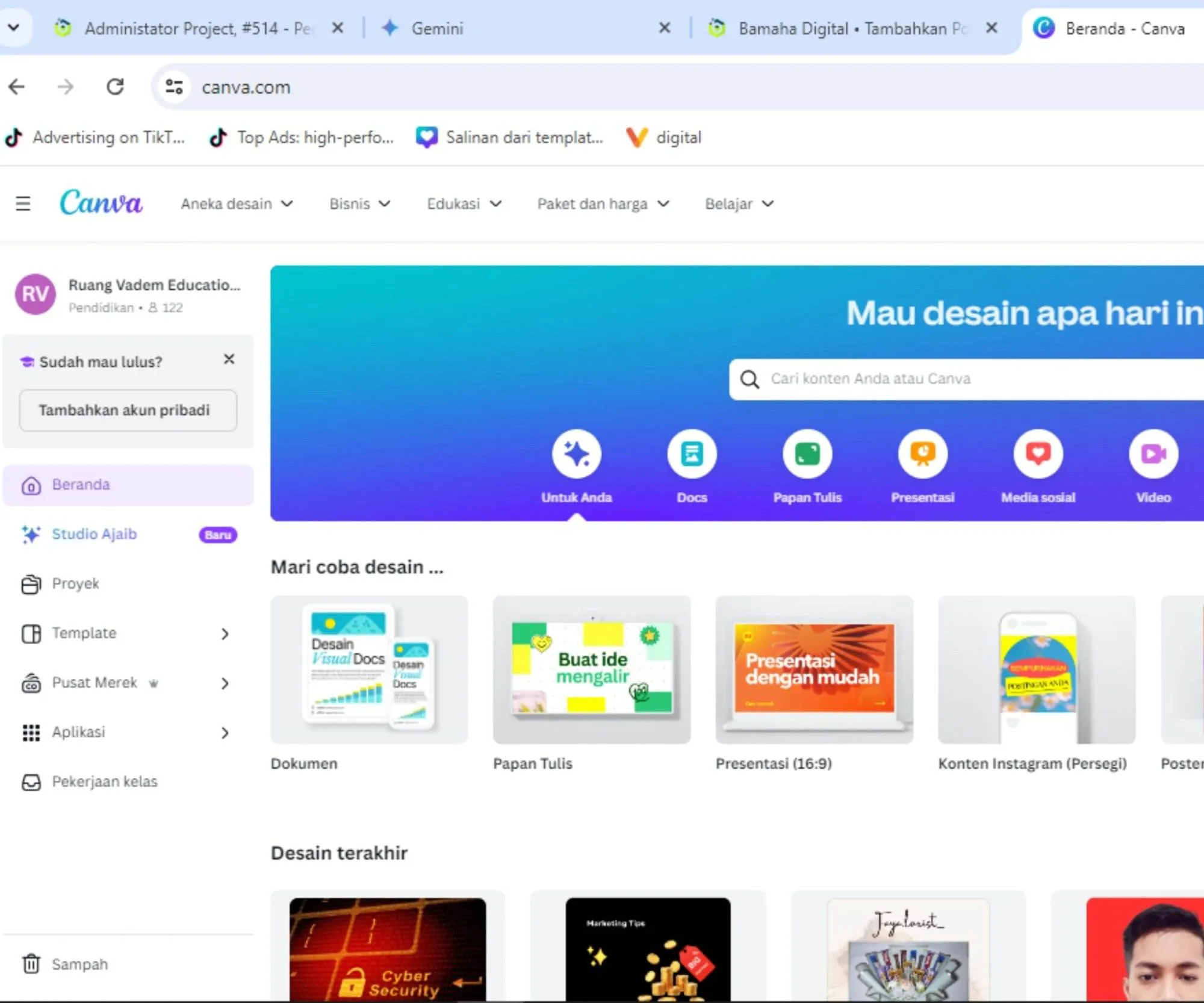Click the Presentasi category icon
This screenshot has width=1204, height=1003.
pyautogui.click(x=922, y=454)
